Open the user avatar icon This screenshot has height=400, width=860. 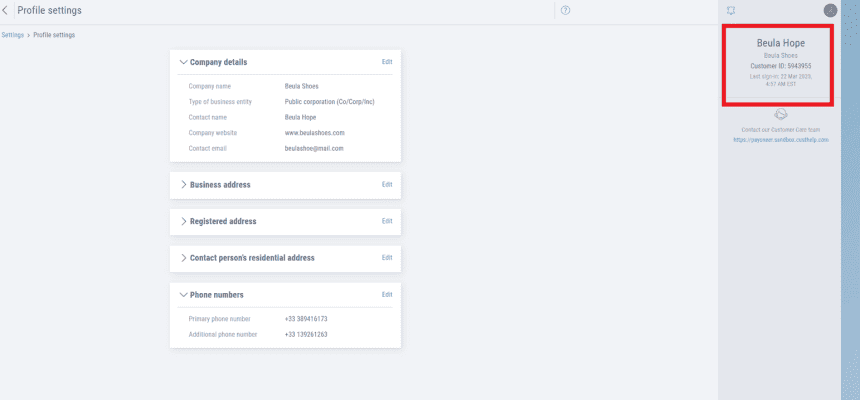(830, 10)
